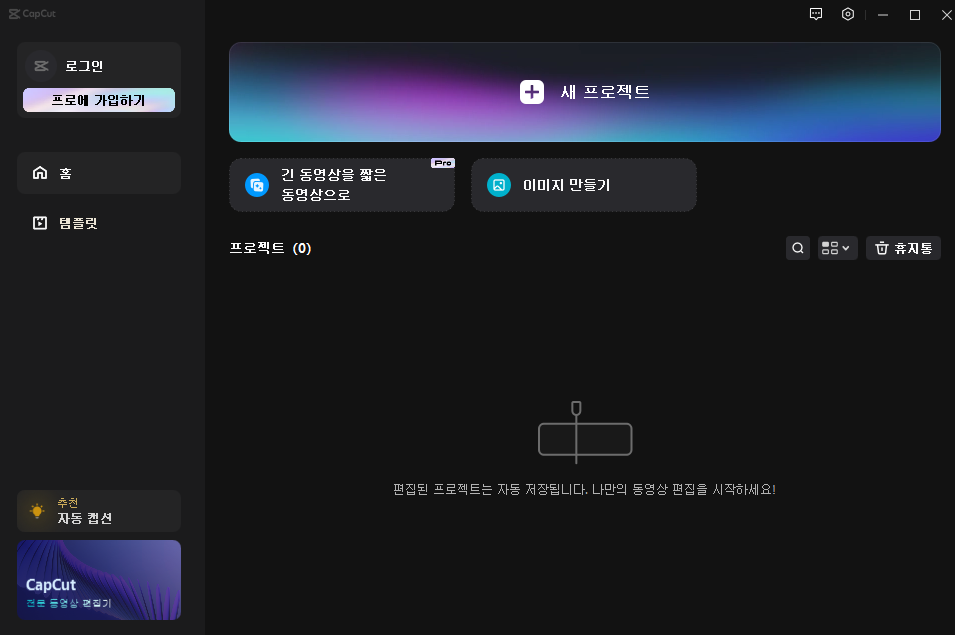Screen dimensions: 955x635
Task: Select the 긴 동영상을 짧은 동영상으로 Pro tool
Action: point(340,184)
